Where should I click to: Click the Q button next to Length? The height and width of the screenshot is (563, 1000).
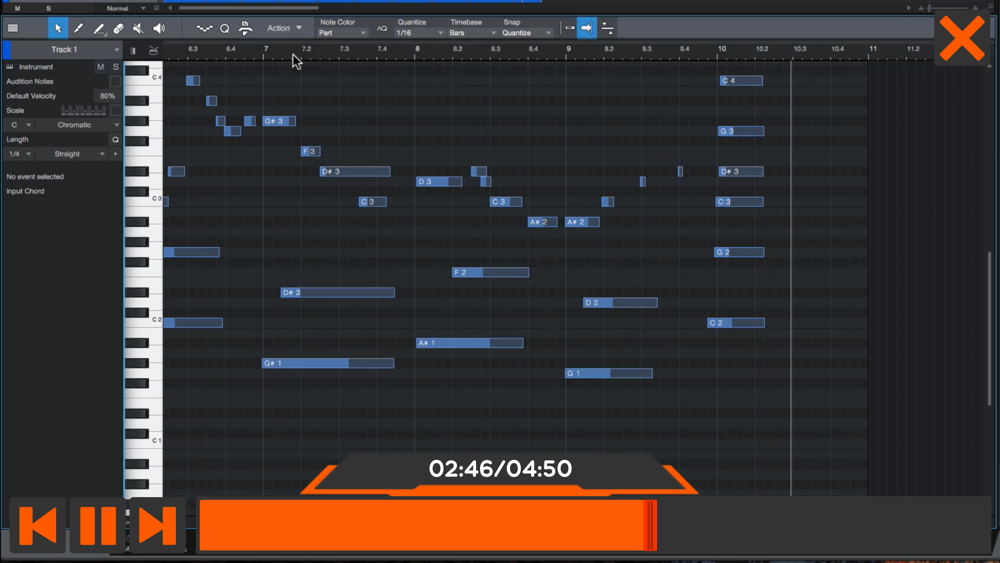(x=115, y=140)
